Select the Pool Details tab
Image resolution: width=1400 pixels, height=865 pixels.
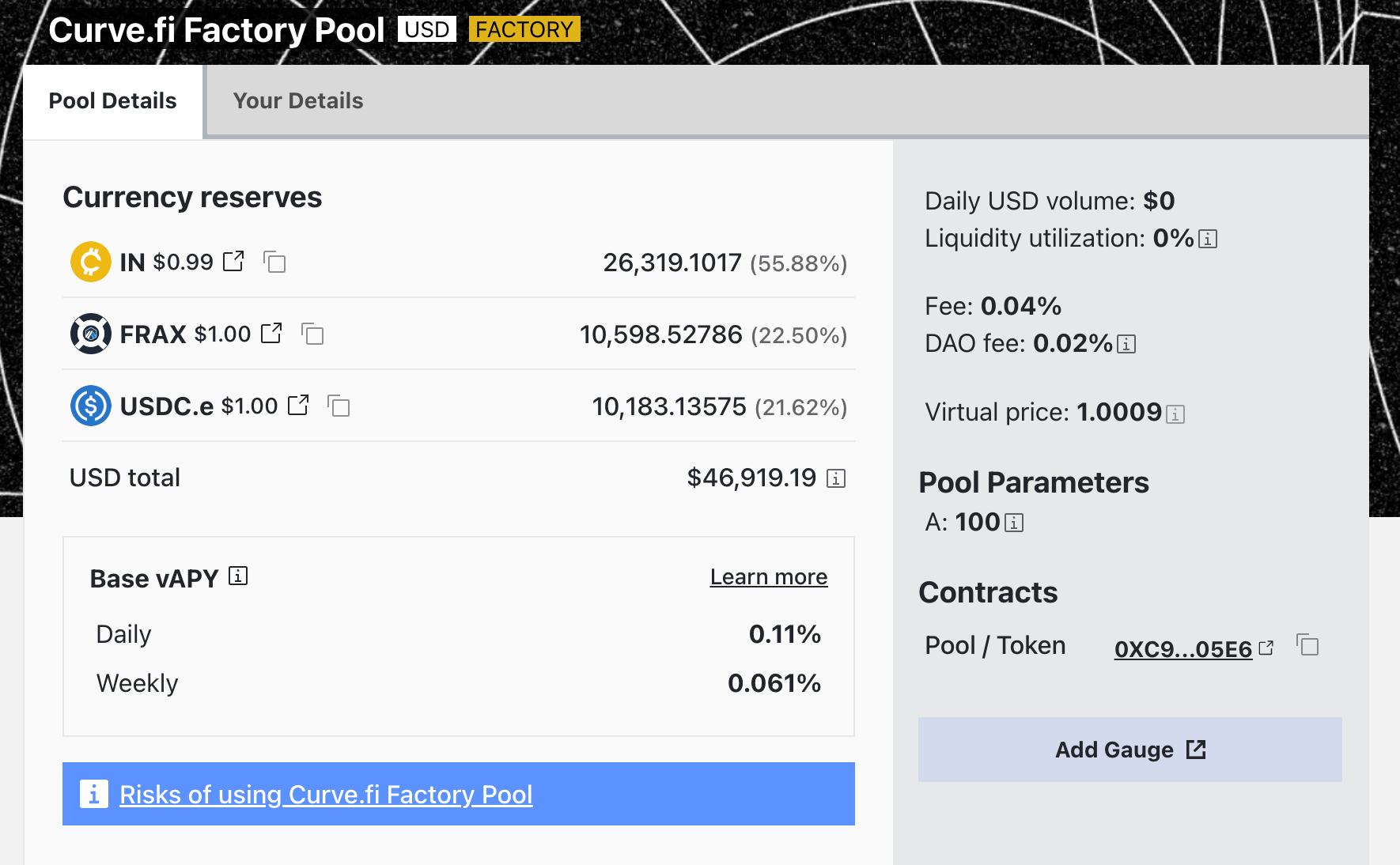[x=113, y=101]
